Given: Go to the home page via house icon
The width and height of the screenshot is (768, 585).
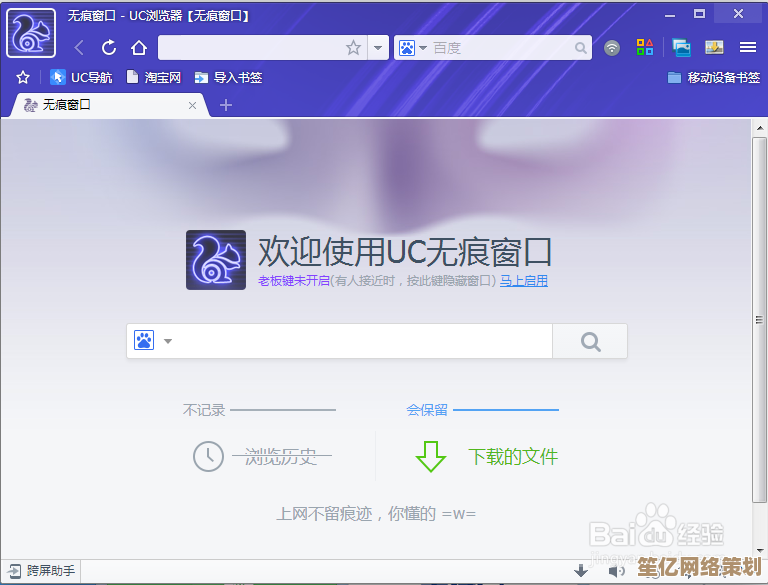Looking at the screenshot, I should pyautogui.click(x=139, y=47).
